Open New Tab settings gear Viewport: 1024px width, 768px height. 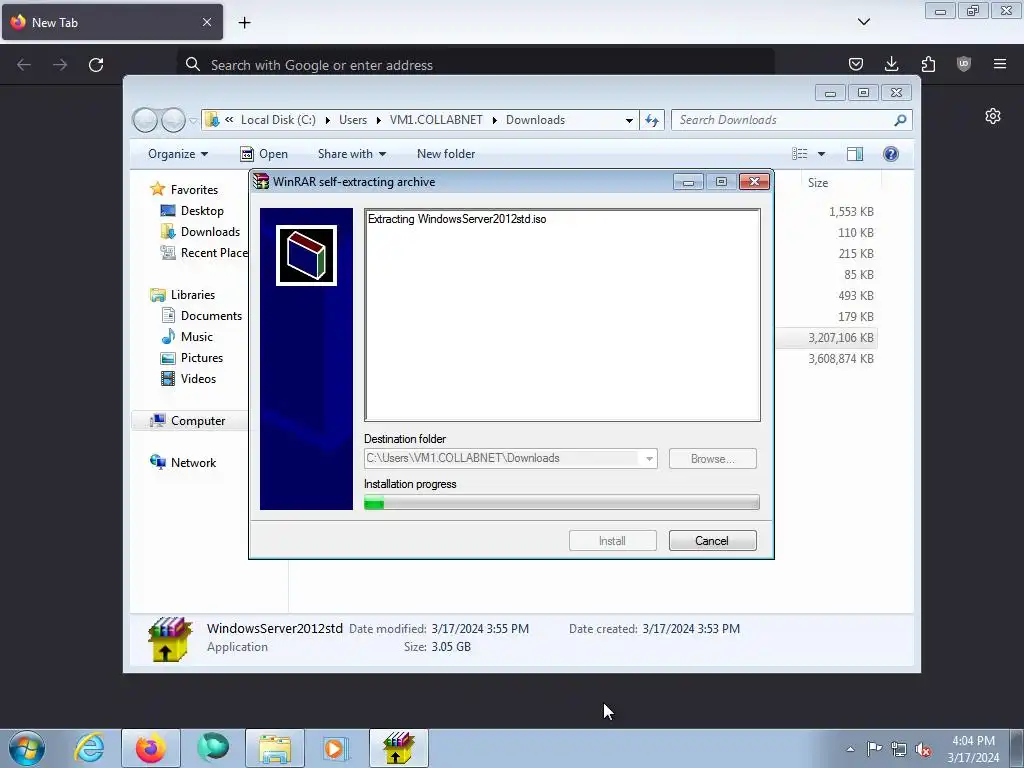(993, 116)
